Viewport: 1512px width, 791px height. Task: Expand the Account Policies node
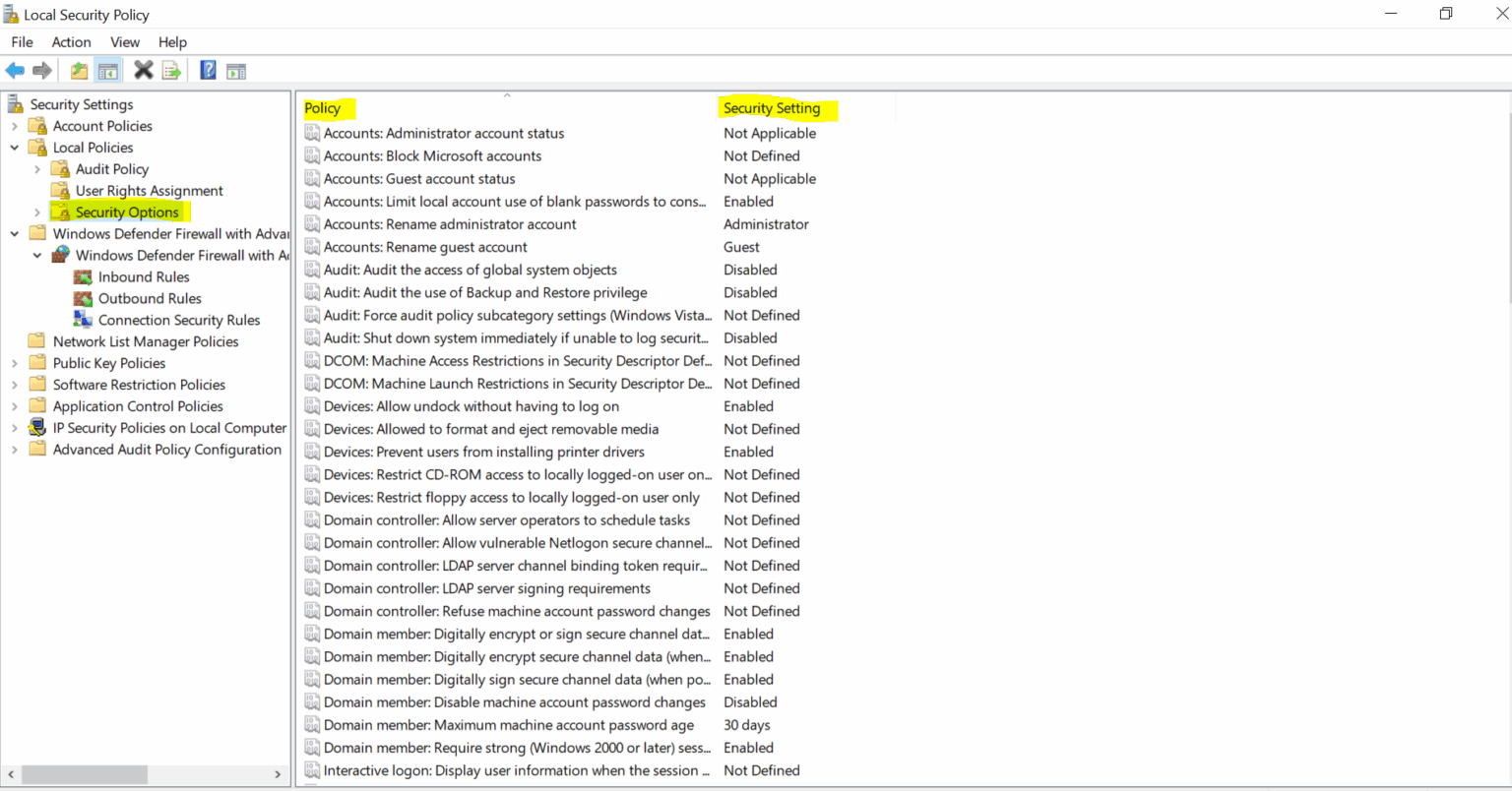(14, 126)
